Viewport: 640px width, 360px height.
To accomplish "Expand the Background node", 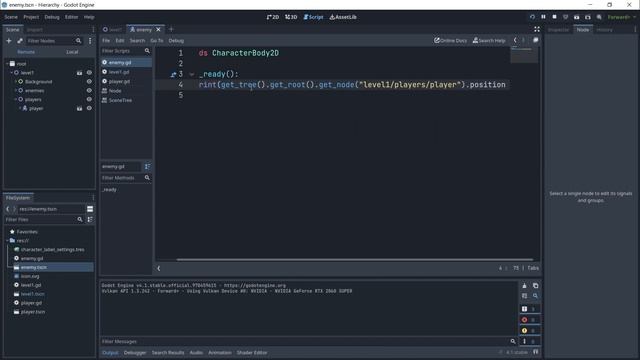I will tap(16, 82).
